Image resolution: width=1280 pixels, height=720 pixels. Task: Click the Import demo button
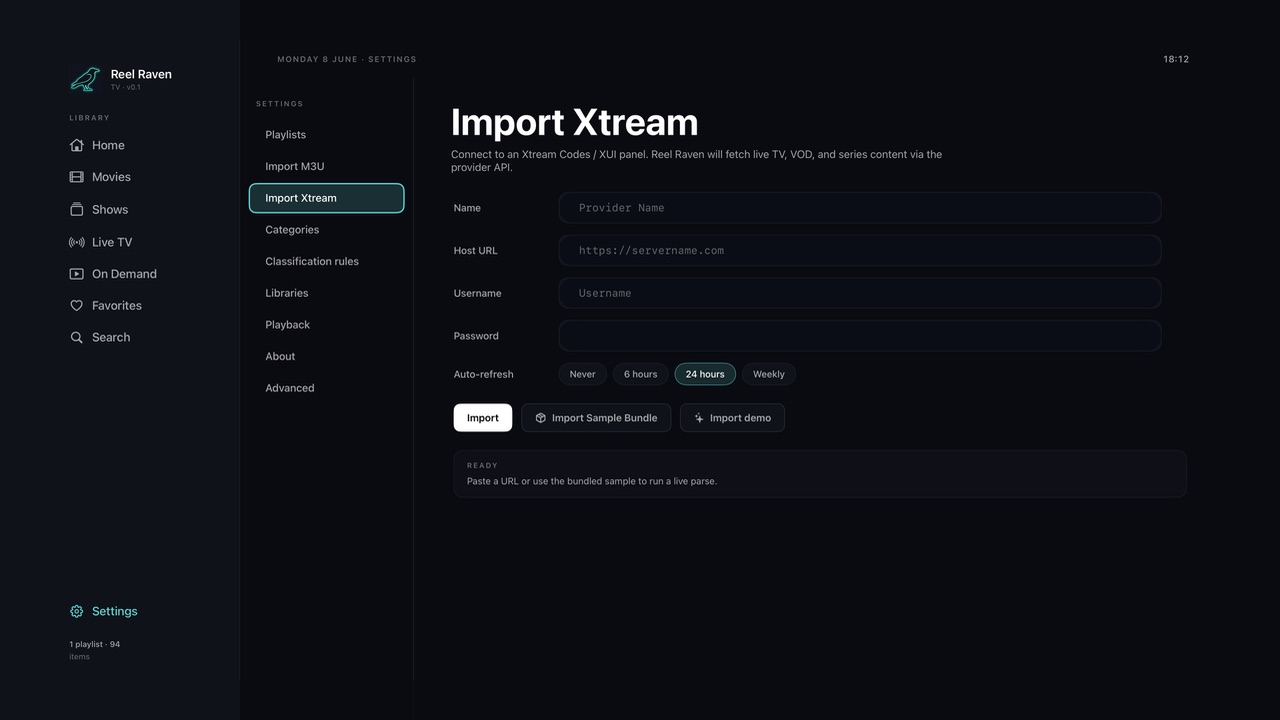click(732, 418)
